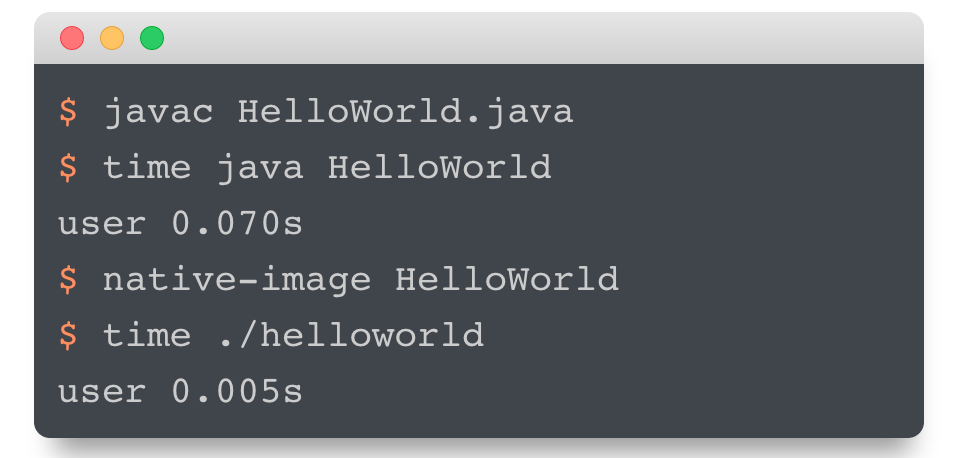
Task: Click the 0.070s timing value
Action: point(237,224)
